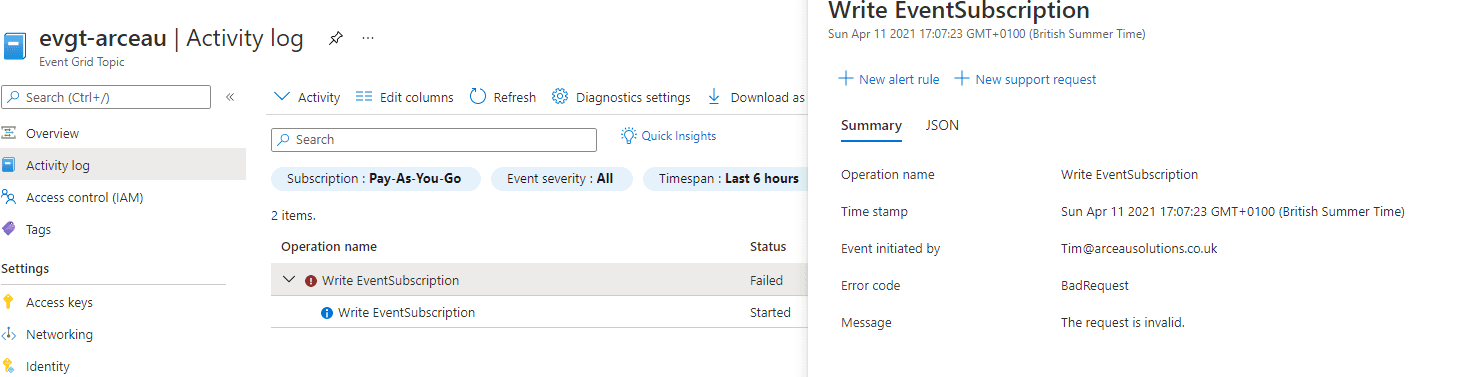Open Access control (IAM) in sidebar
The image size is (1465, 377).
pos(85,197)
